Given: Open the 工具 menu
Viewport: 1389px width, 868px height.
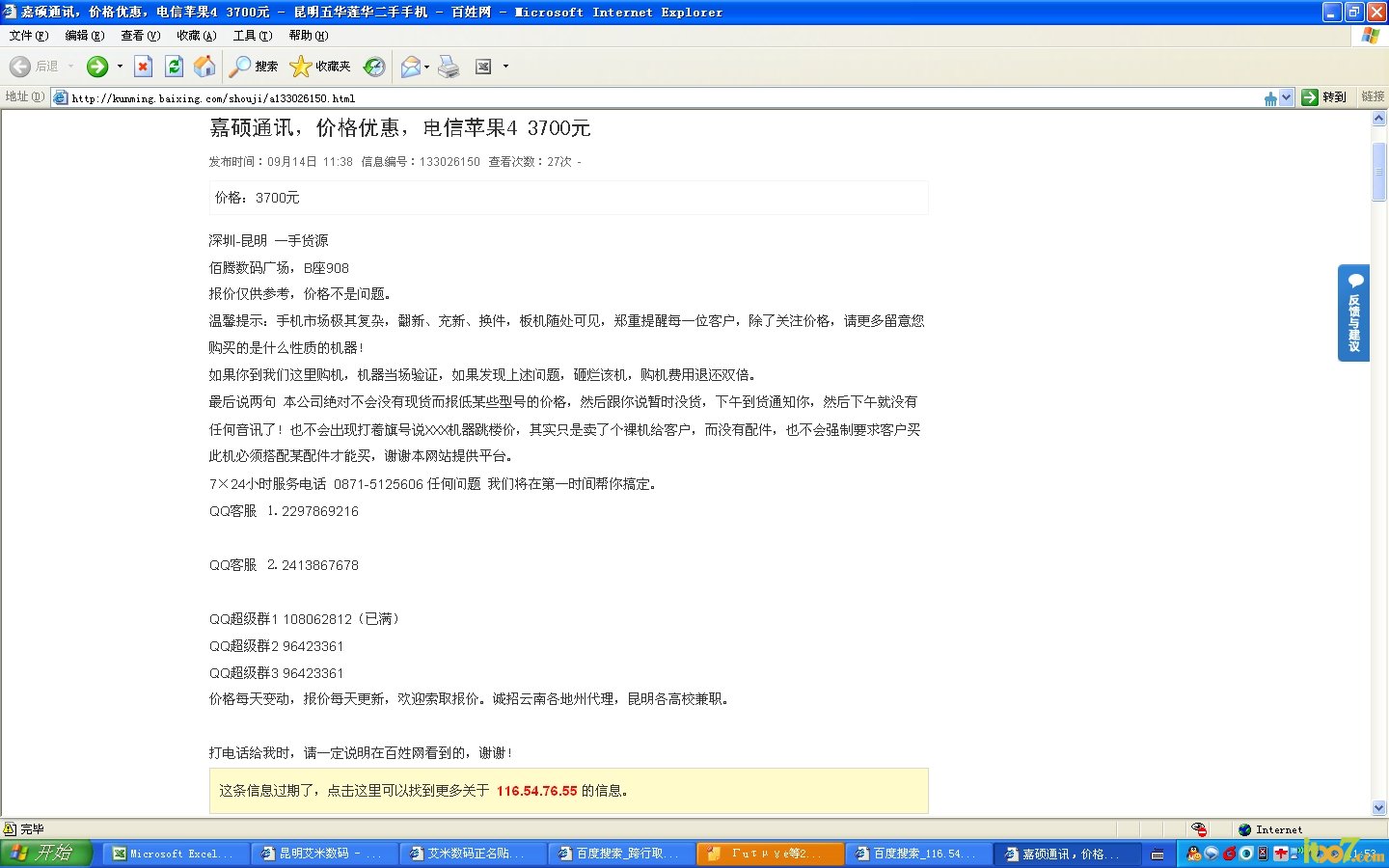Looking at the screenshot, I should click(252, 36).
